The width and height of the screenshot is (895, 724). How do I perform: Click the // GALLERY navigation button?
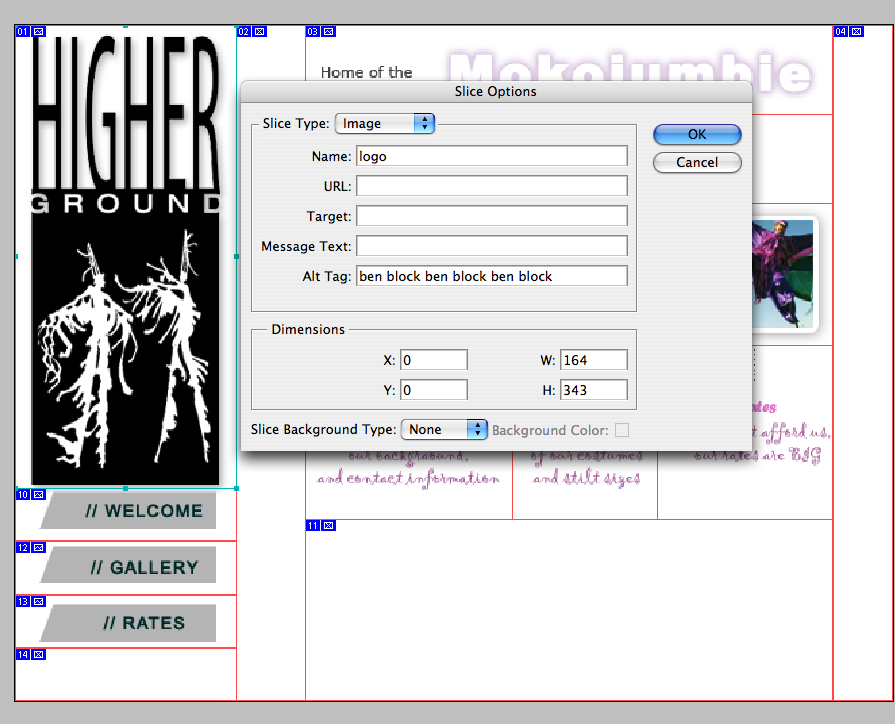pyautogui.click(x=128, y=565)
